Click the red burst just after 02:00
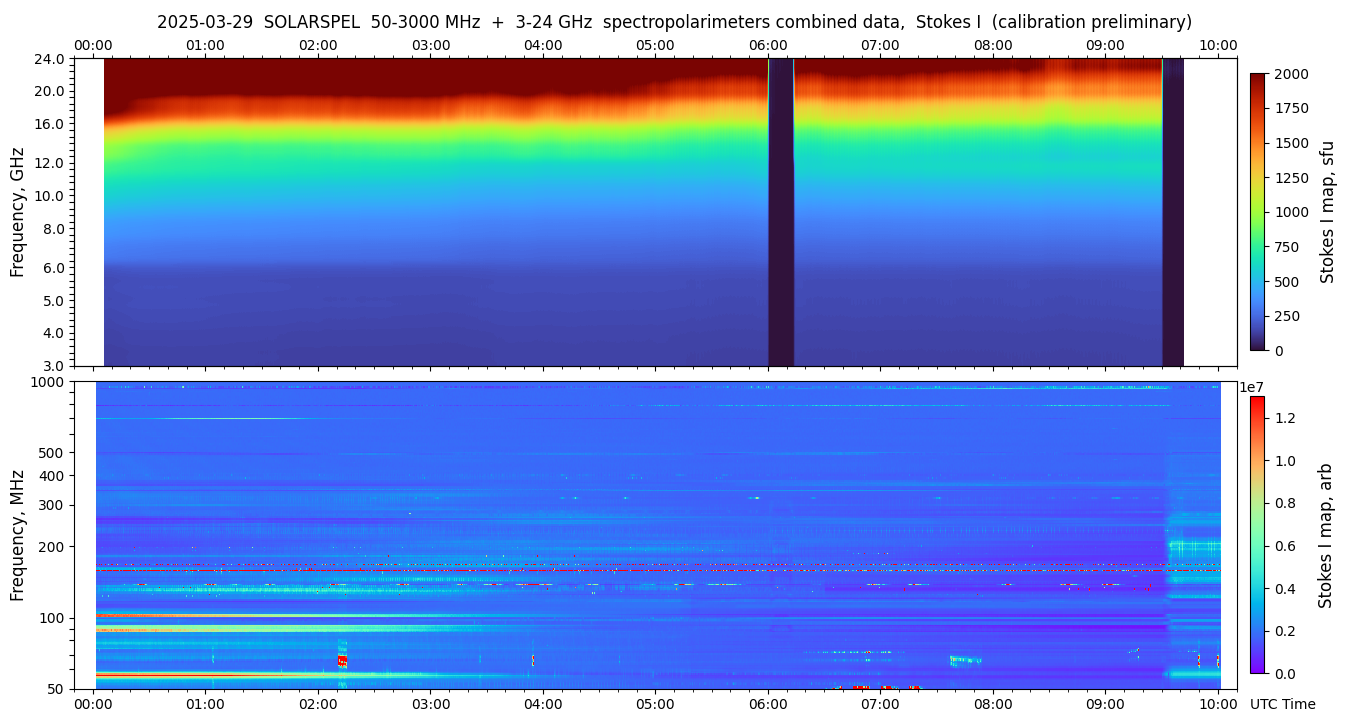The width and height of the screenshot is (1350, 725). pos(342,660)
